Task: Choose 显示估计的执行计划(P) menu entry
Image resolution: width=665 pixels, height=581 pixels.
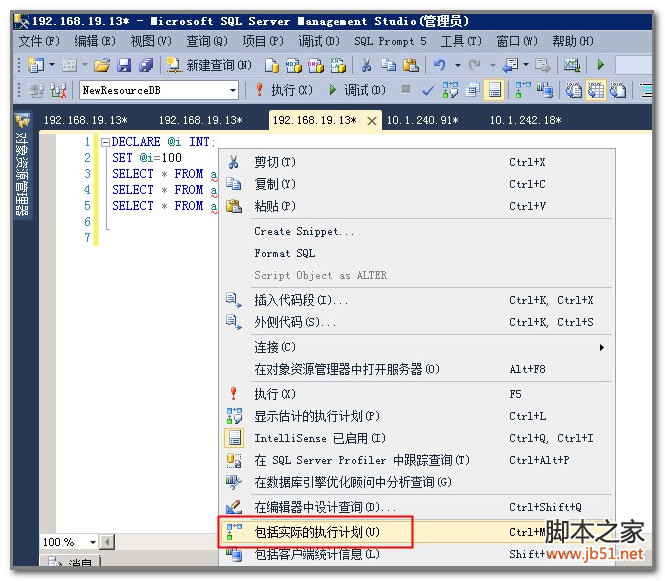Action: coord(417,416)
